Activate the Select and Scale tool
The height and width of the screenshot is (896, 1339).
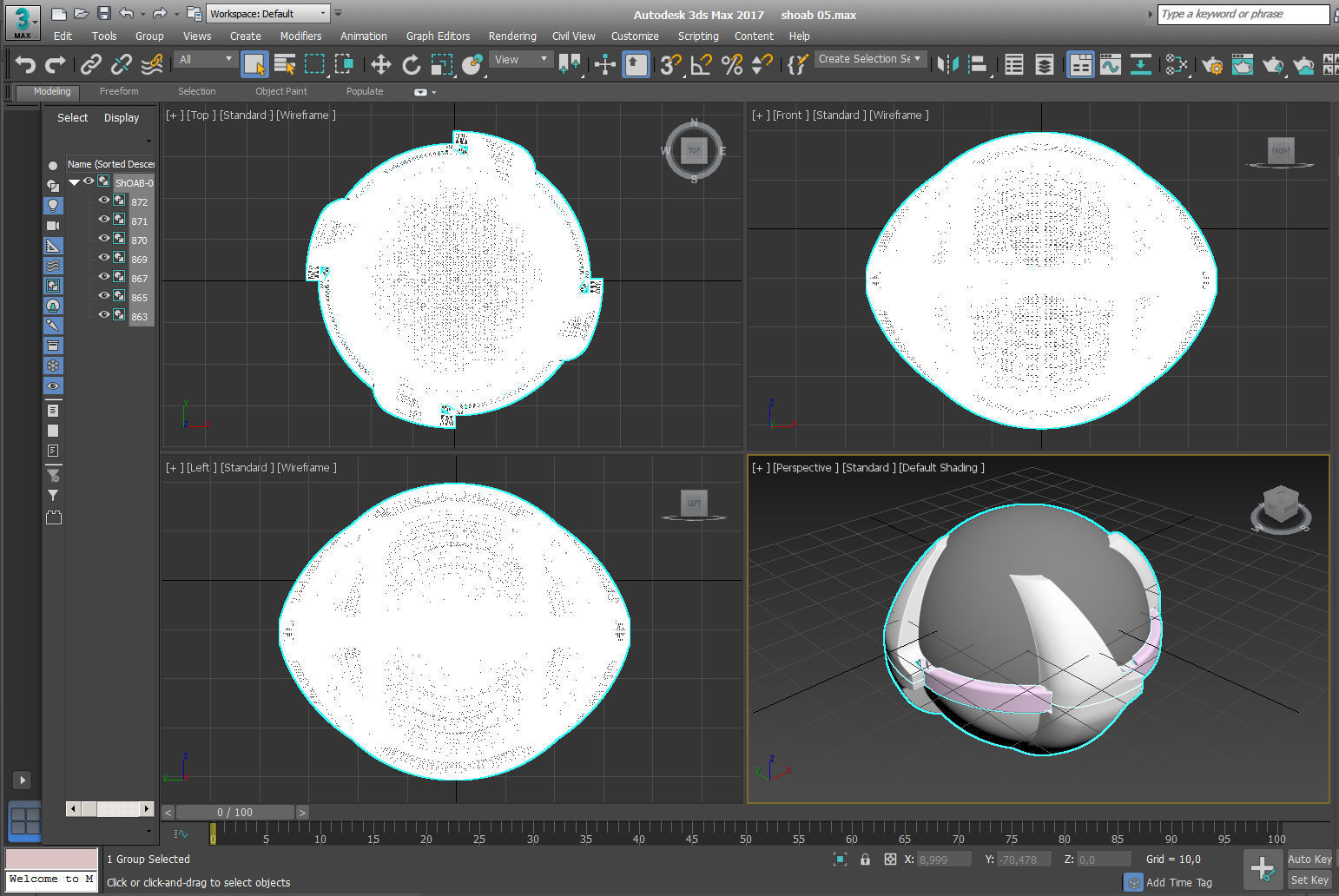tap(441, 64)
